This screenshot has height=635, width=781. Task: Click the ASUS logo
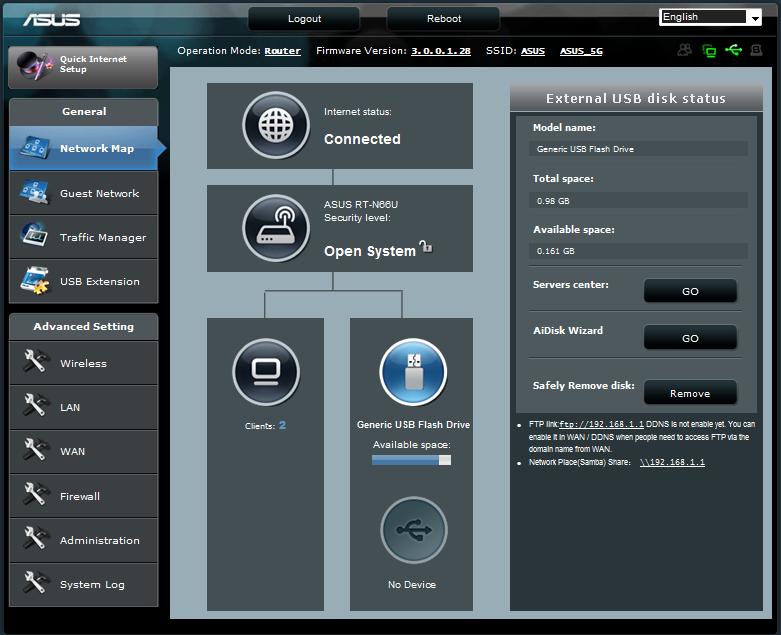(x=52, y=19)
